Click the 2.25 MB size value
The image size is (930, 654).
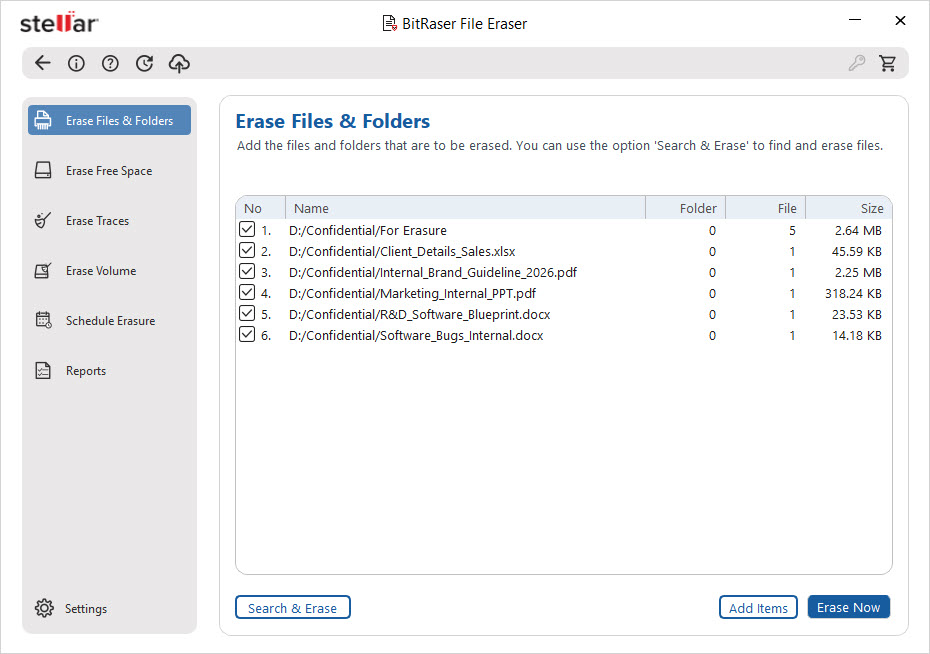pos(858,272)
